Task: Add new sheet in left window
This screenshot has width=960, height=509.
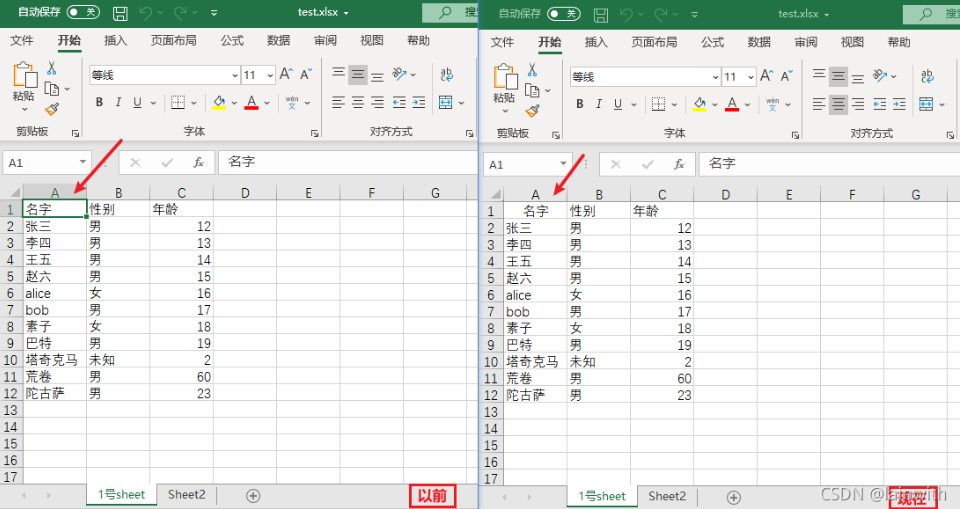Action: 253,496
